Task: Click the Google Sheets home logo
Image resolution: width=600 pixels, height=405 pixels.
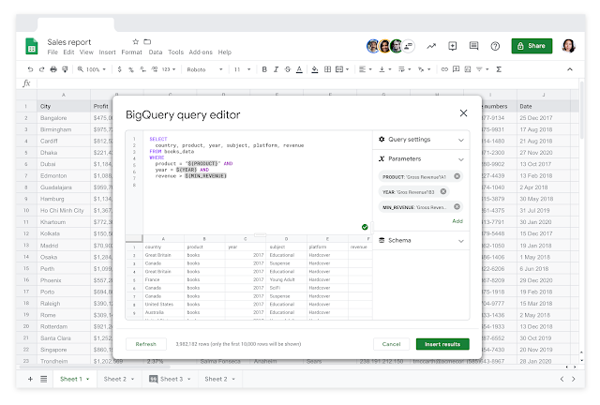Action: click(x=31, y=46)
